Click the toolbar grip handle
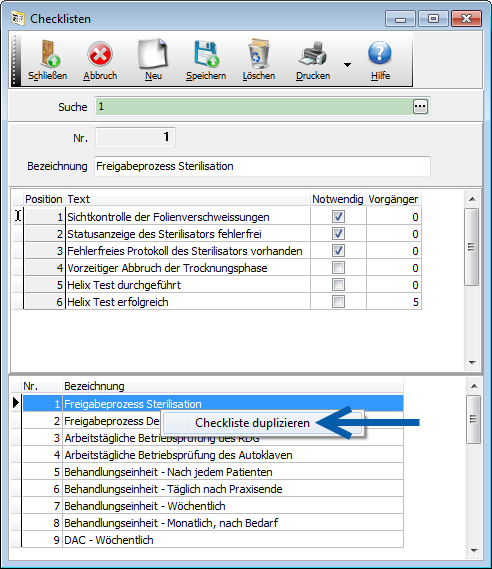492x569 pixels. coord(15,60)
